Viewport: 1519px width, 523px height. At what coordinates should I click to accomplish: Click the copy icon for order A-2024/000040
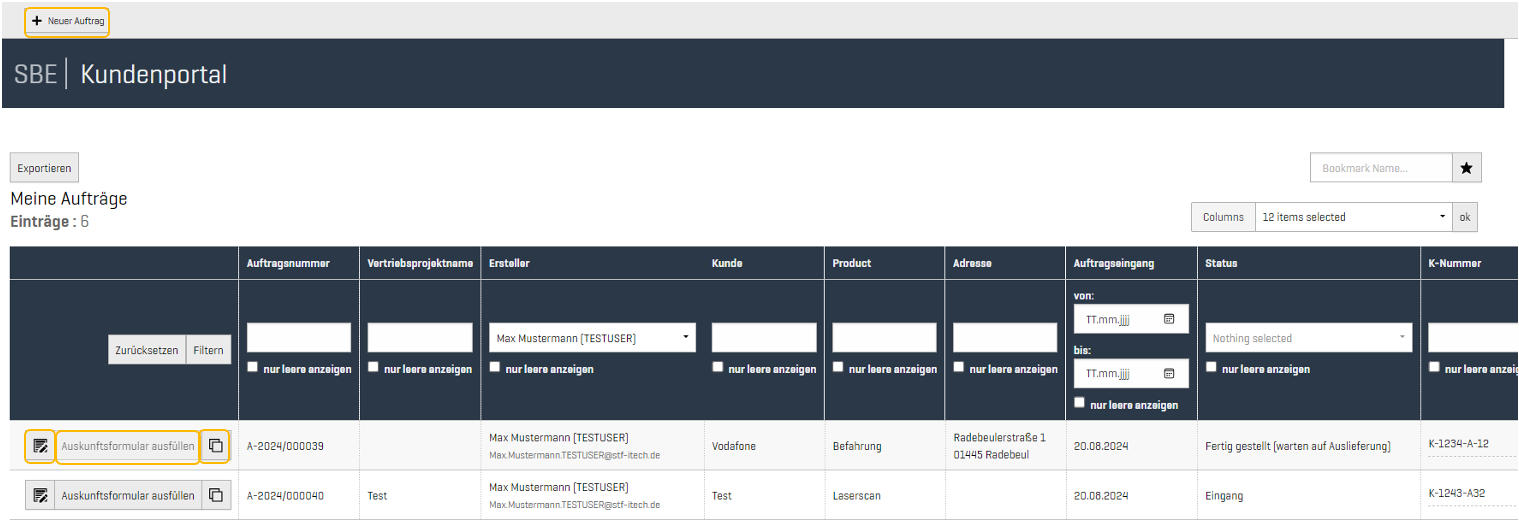215,495
